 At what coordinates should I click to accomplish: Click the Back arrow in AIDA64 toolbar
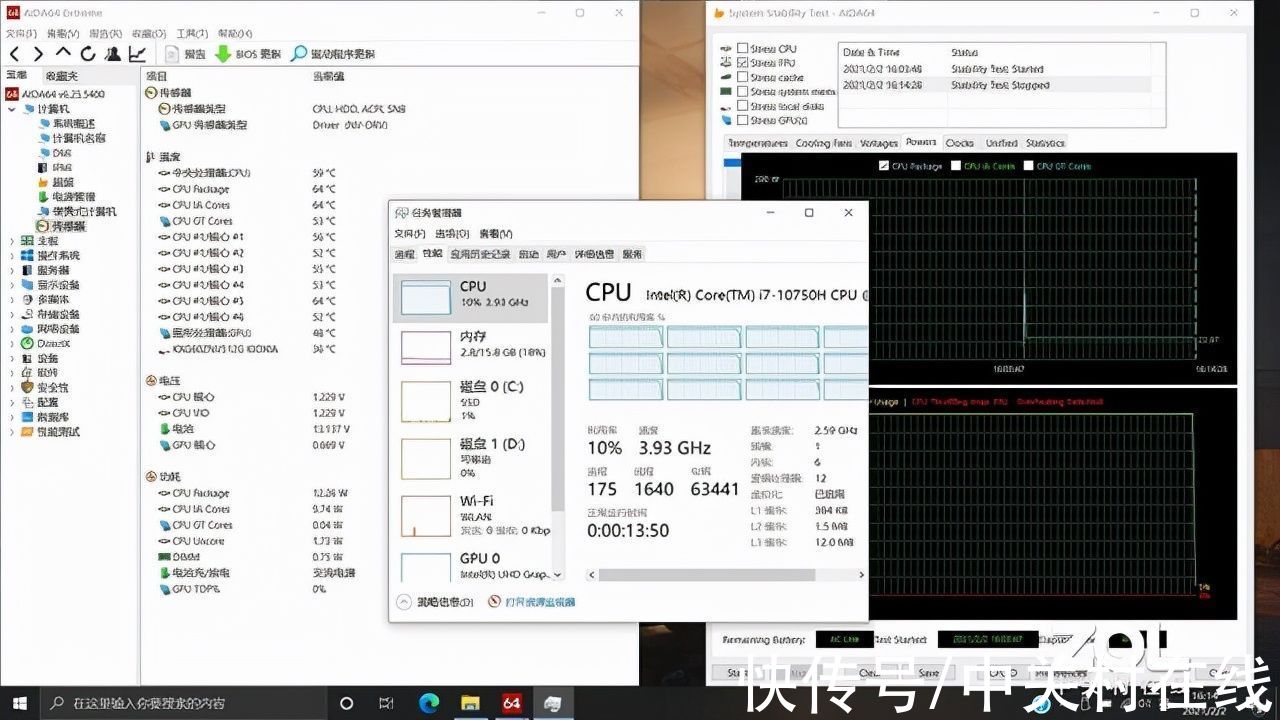coord(14,54)
